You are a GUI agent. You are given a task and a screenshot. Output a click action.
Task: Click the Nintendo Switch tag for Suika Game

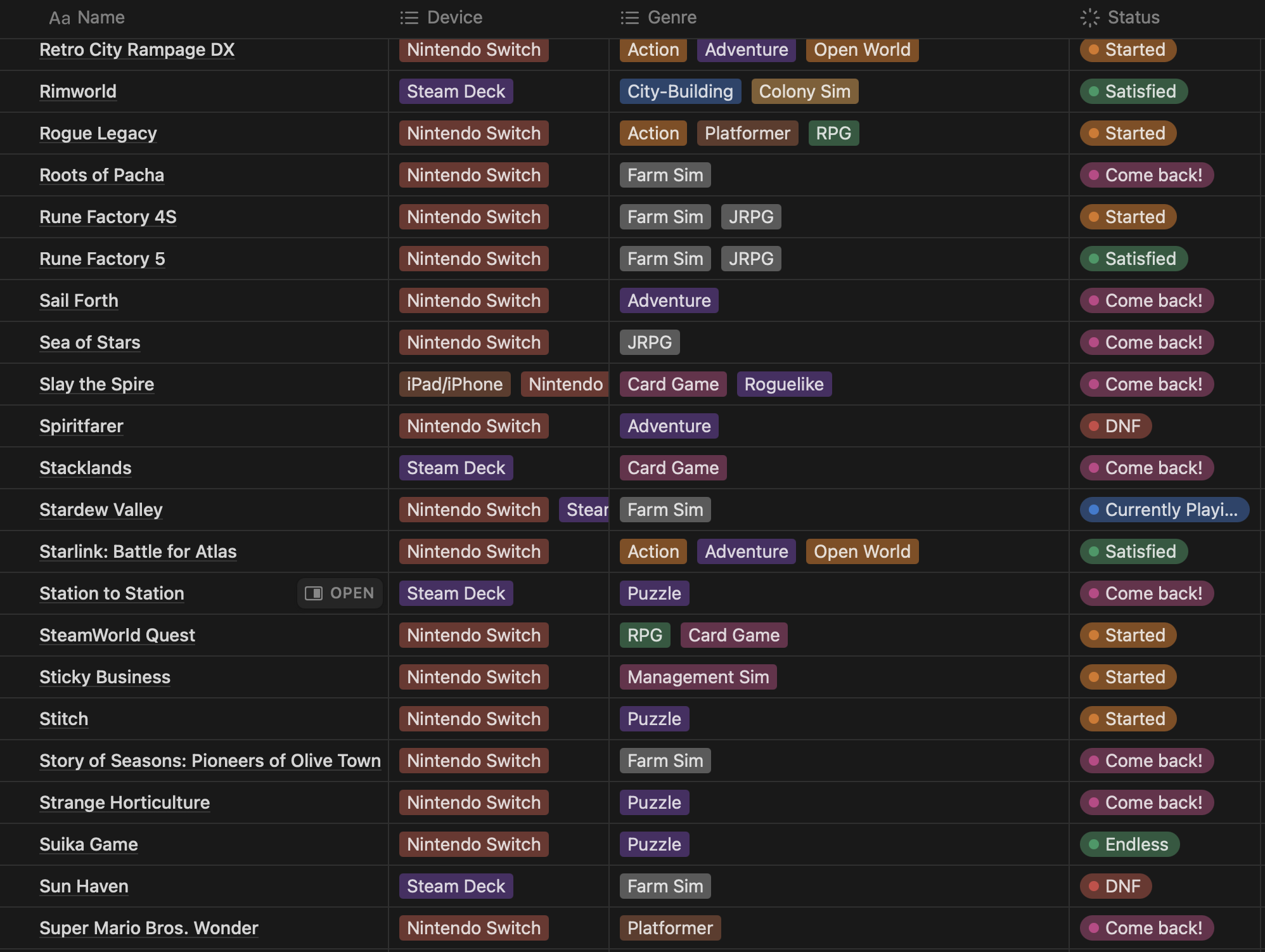(473, 844)
